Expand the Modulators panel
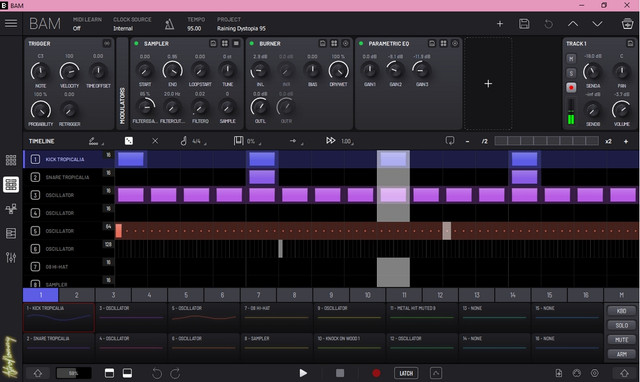The height and width of the screenshot is (382, 640). (122, 84)
